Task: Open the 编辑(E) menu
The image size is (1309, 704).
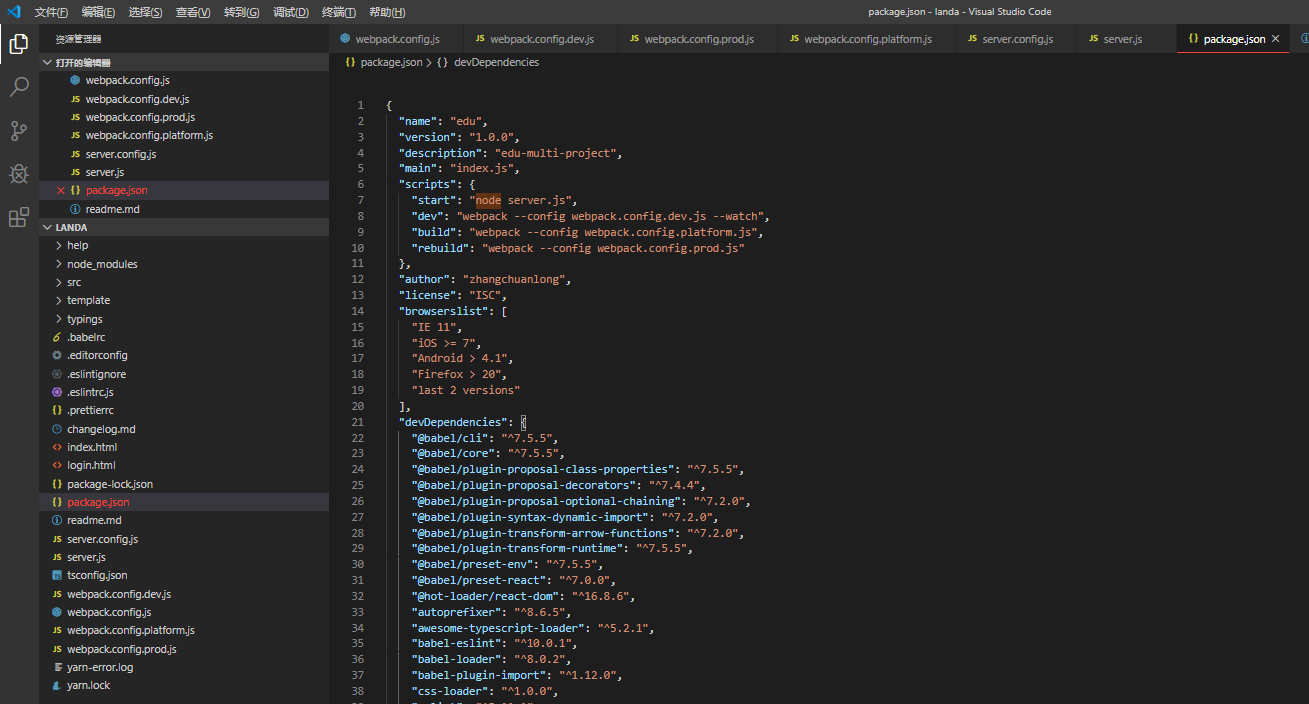Action: point(98,12)
